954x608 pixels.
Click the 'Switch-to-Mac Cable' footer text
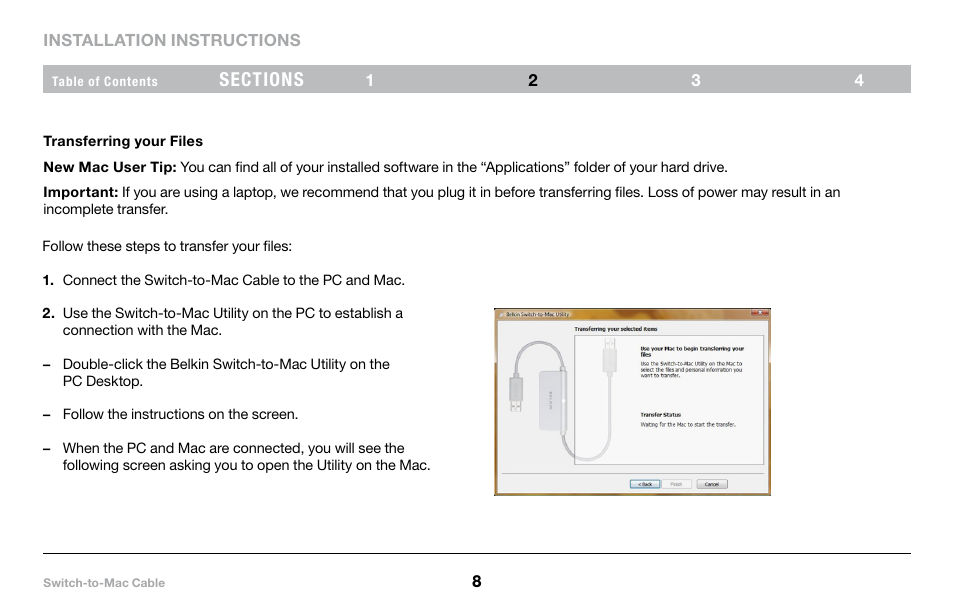pos(104,583)
